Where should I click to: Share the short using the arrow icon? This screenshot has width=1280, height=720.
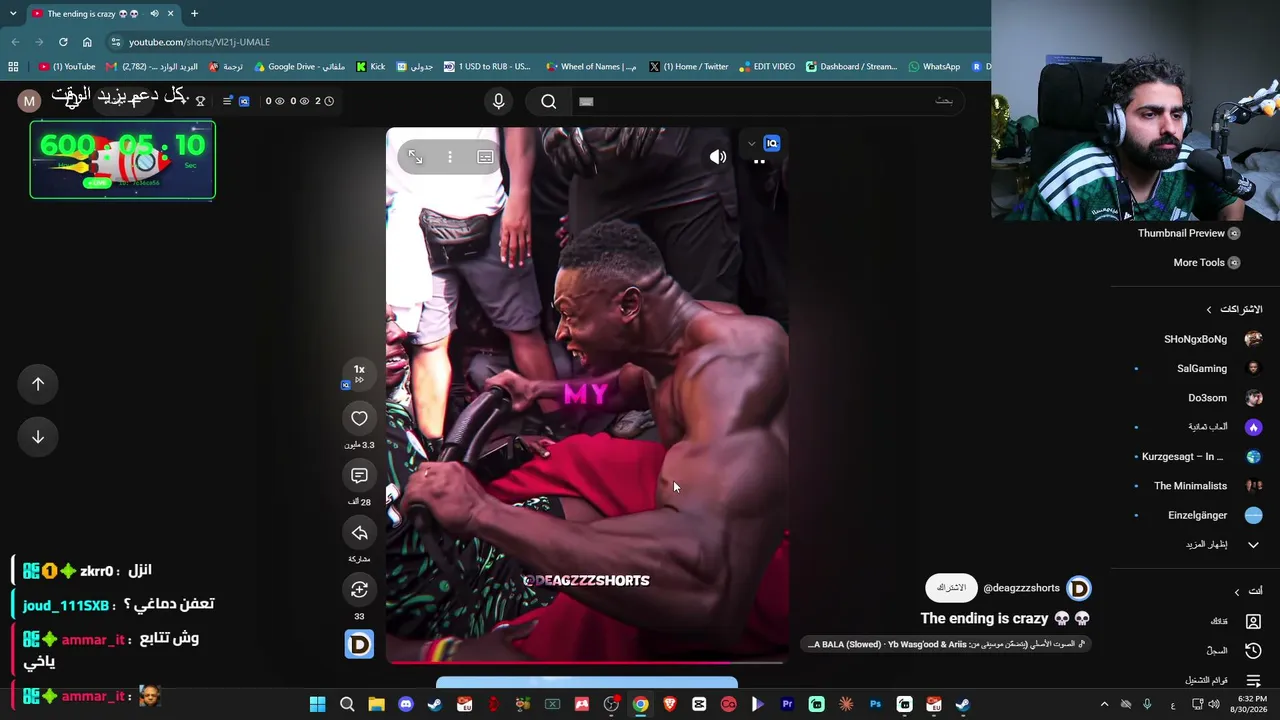359,533
